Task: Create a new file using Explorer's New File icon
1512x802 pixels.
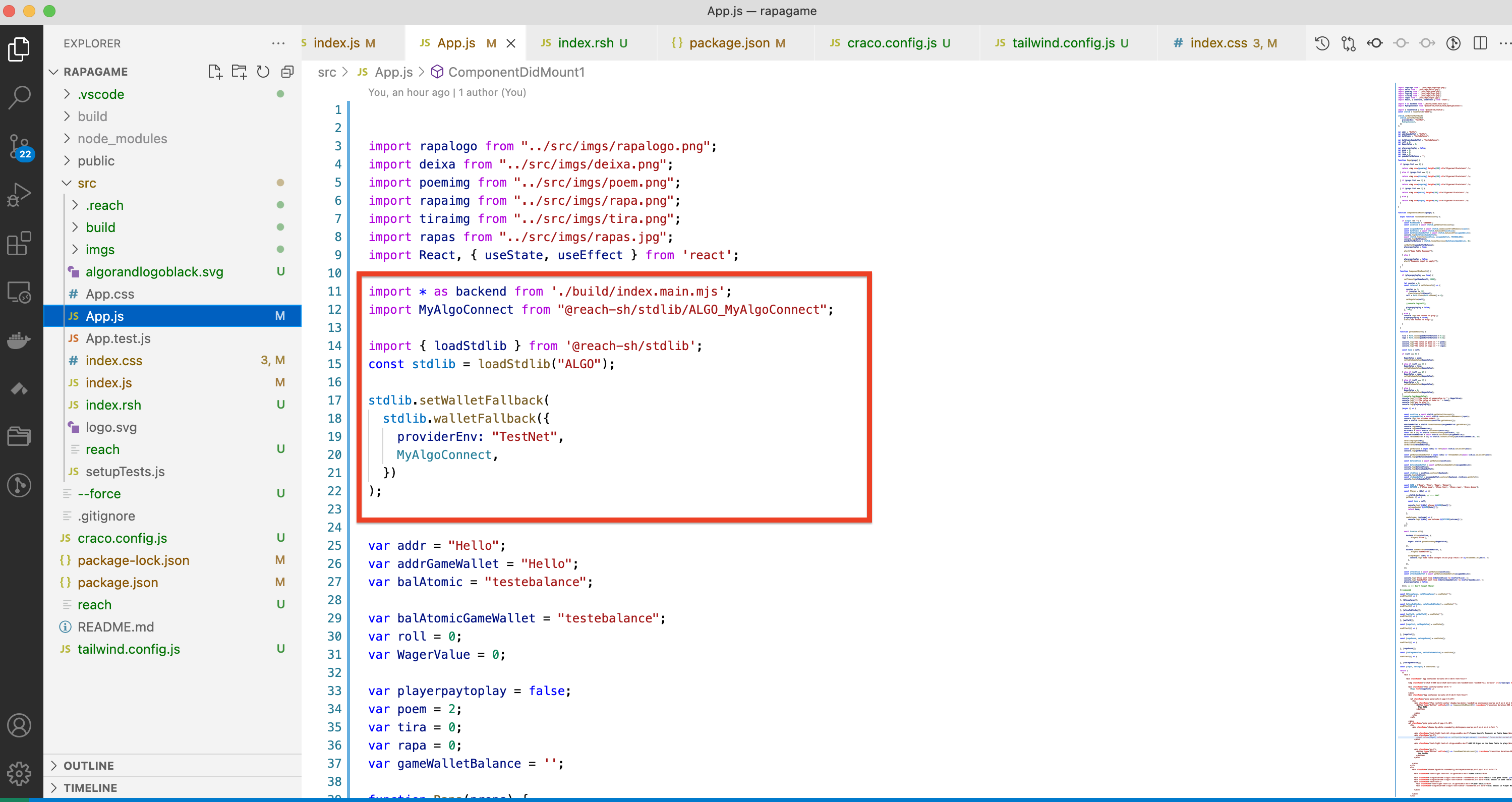Action: (x=215, y=71)
